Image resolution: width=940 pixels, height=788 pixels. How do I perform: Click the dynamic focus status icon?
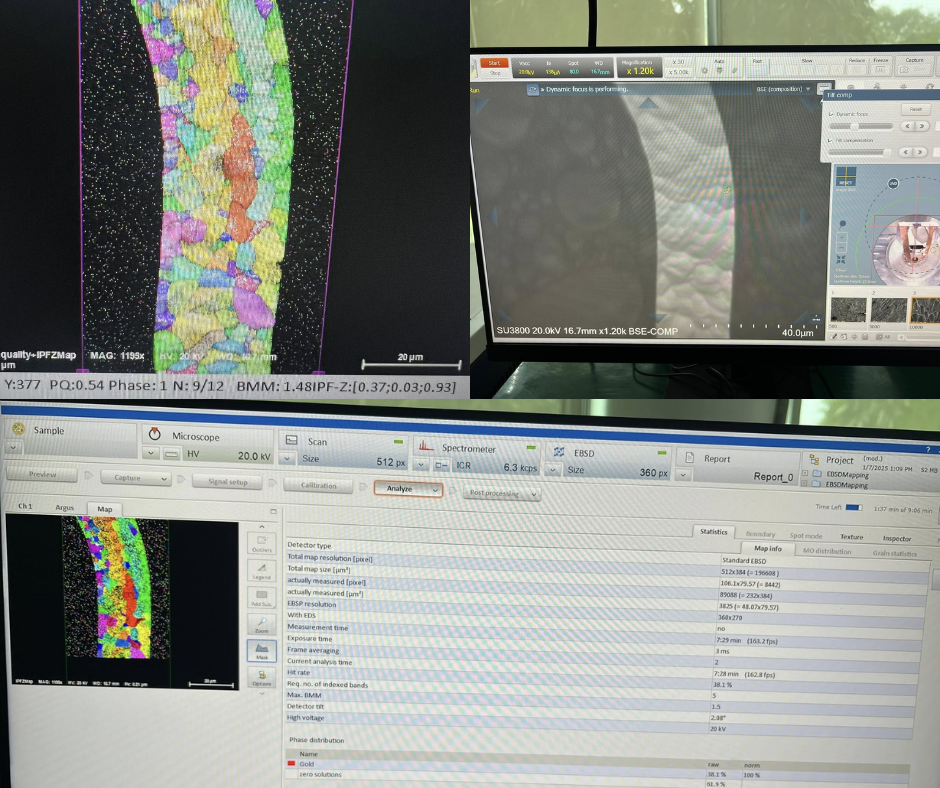[x=532, y=90]
